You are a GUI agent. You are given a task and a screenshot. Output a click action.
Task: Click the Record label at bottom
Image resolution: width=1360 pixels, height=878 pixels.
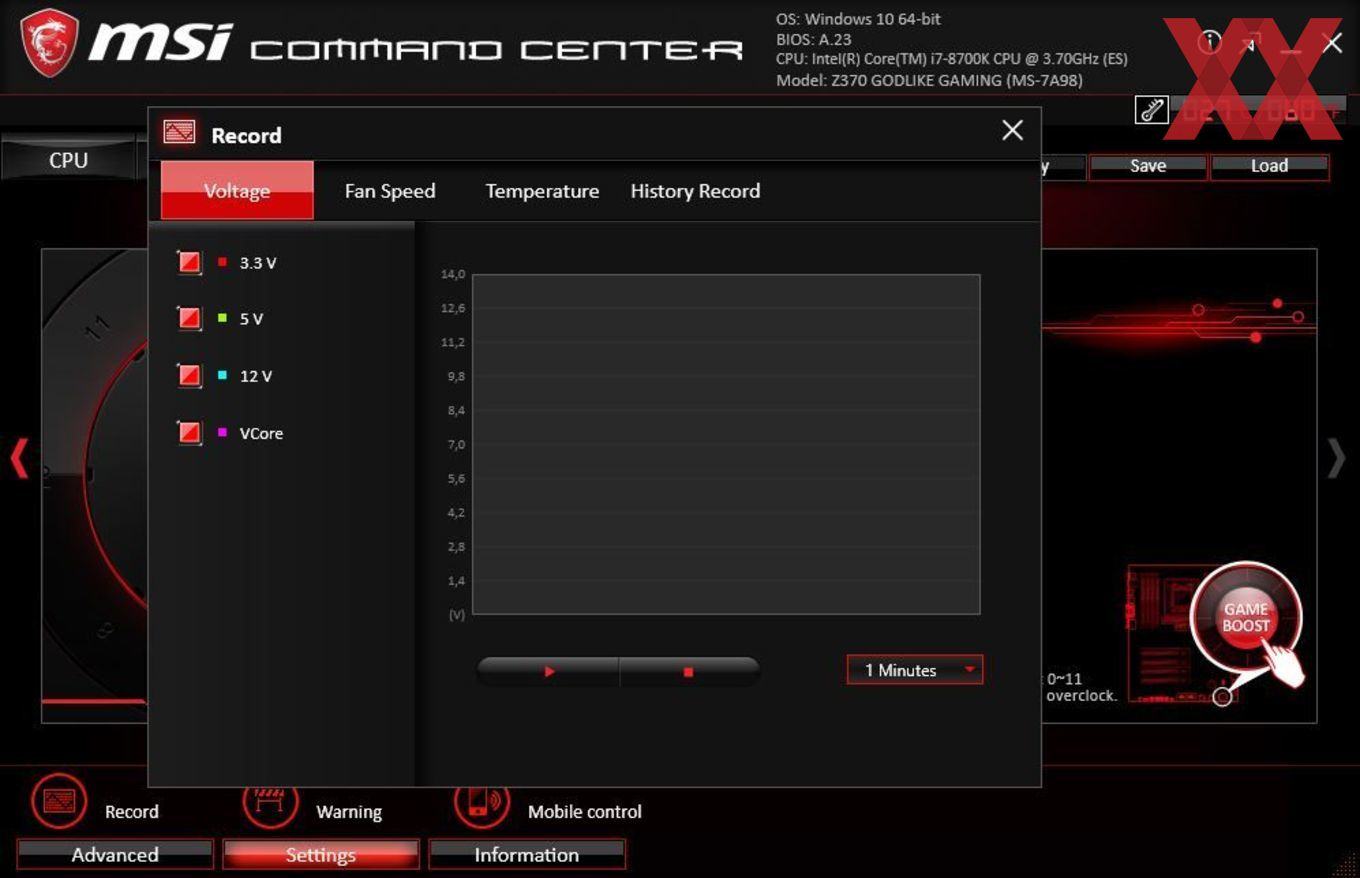(x=132, y=812)
